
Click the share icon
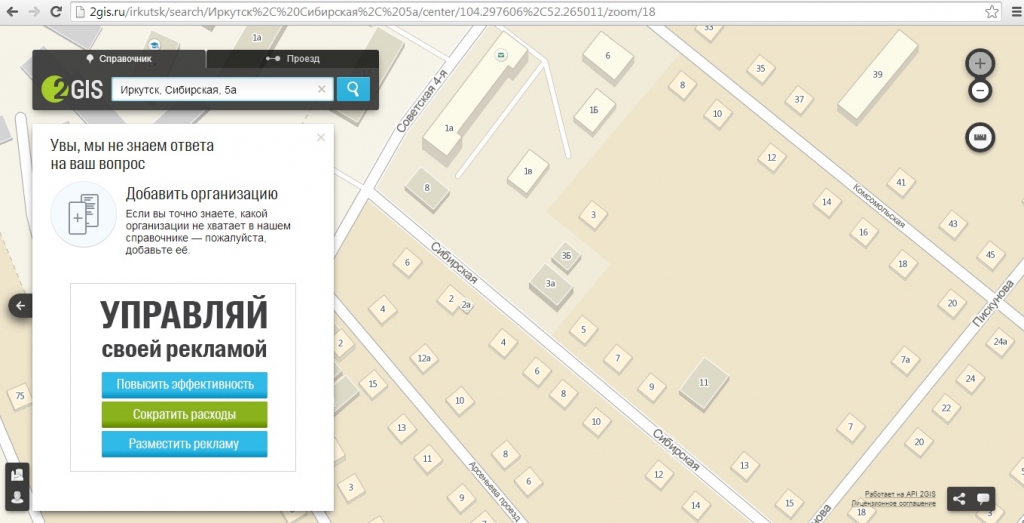(959, 499)
